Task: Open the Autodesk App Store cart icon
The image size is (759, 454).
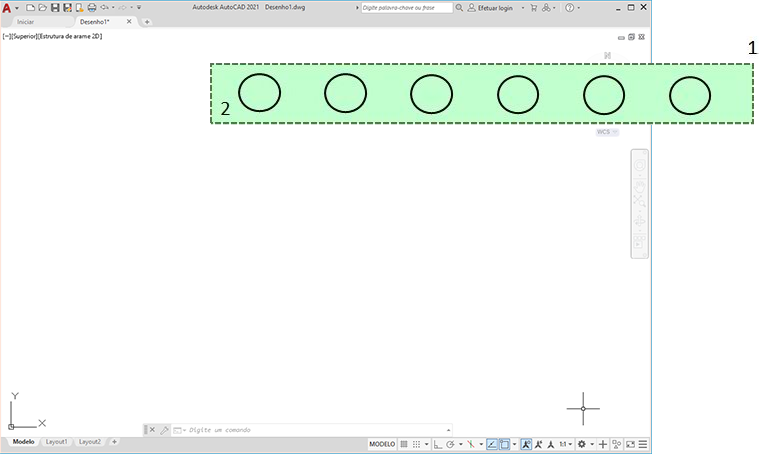Action: [533, 8]
